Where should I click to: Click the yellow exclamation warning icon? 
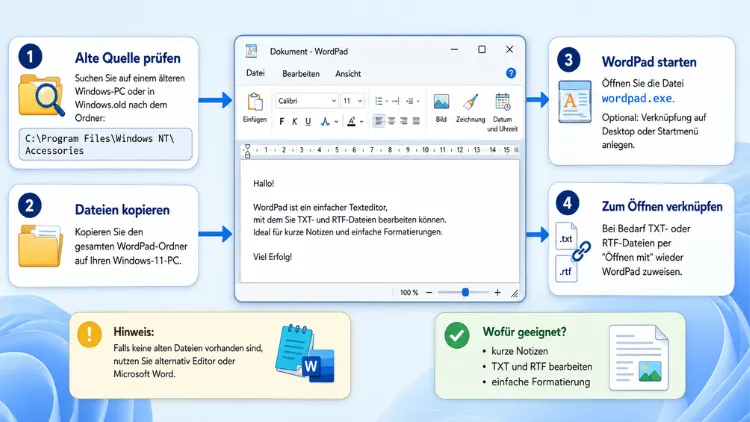tap(89, 334)
